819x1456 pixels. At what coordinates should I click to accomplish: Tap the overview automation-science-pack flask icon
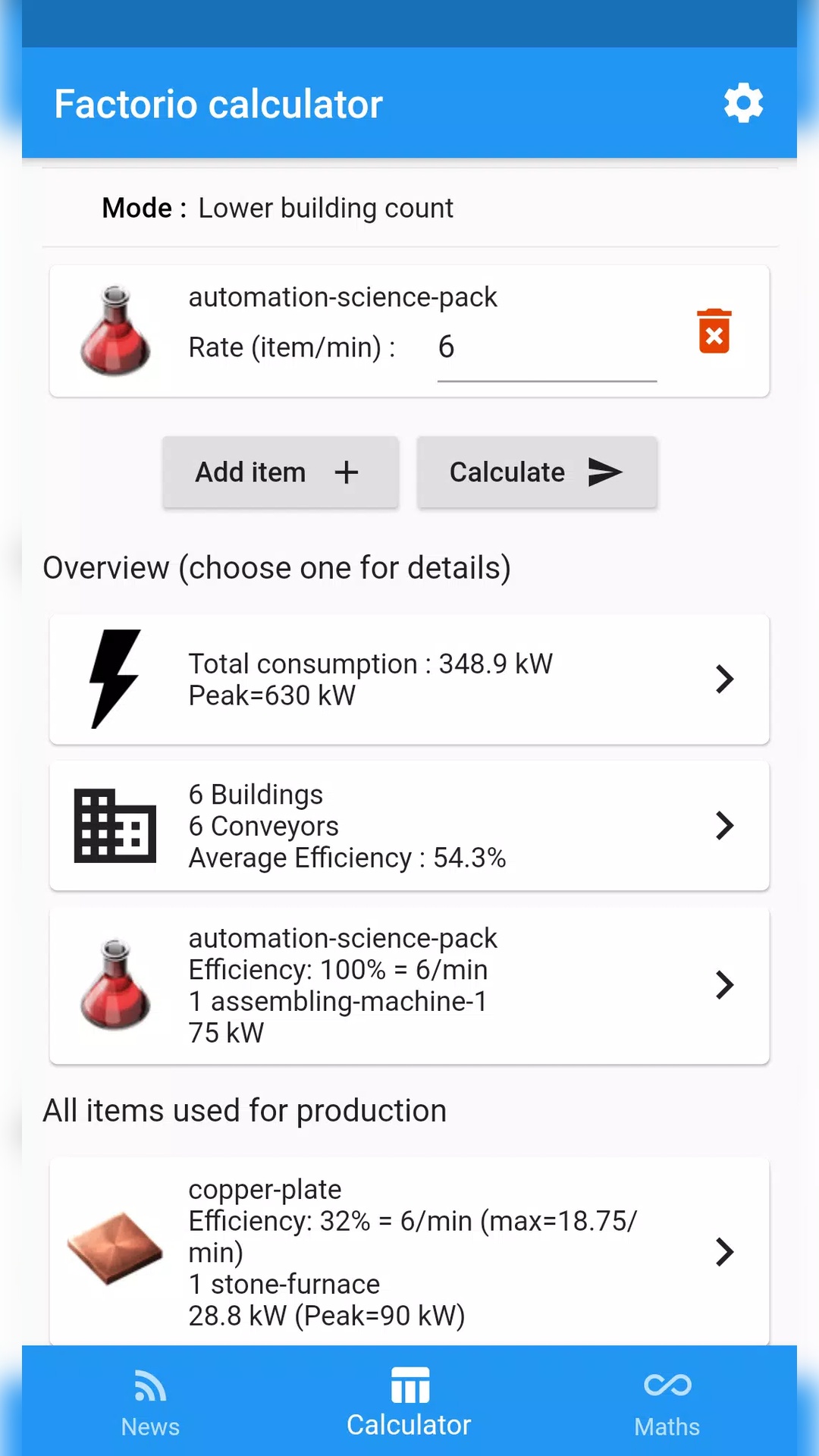(115, 984)
